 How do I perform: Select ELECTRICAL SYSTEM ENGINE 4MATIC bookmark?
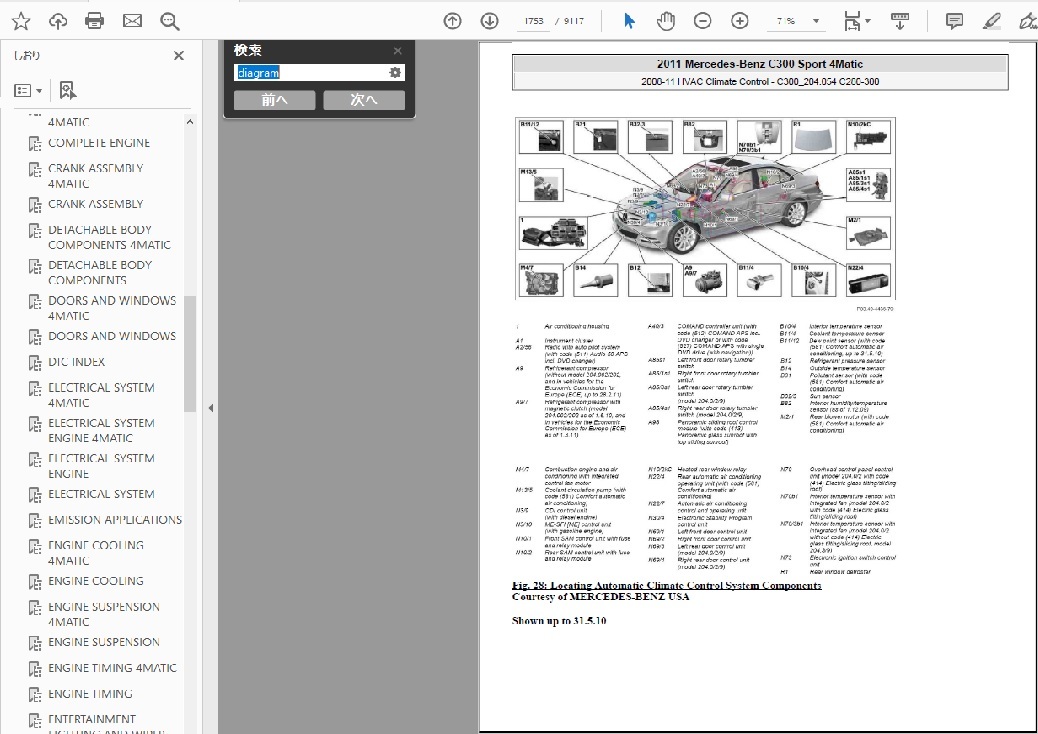click(101, 431)
